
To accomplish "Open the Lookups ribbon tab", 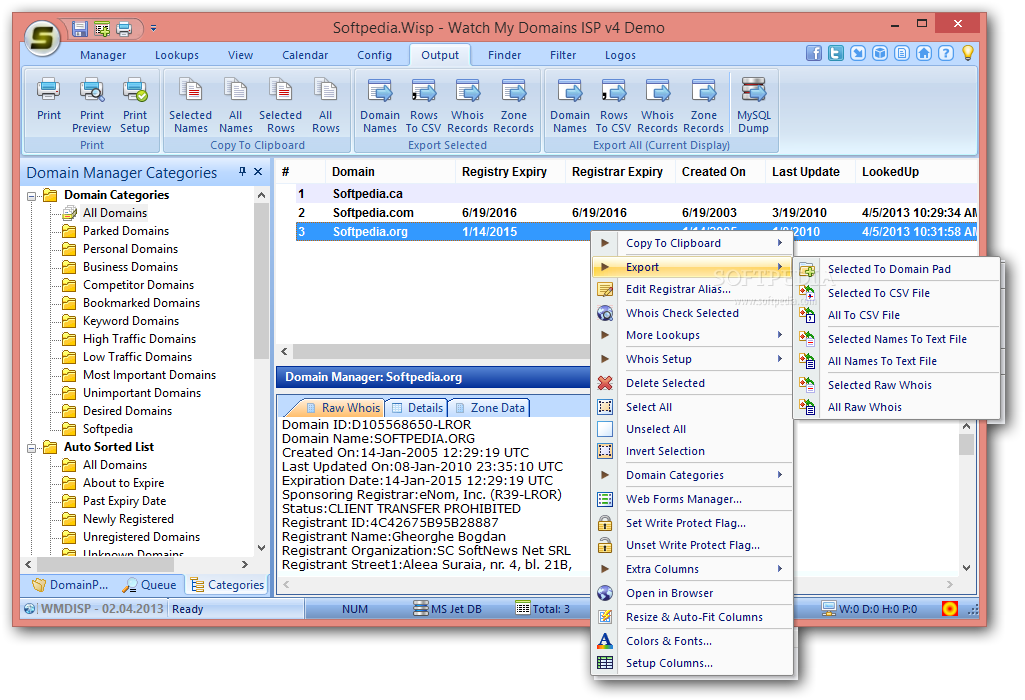I will pyautogui.click(x=176, y=56).
